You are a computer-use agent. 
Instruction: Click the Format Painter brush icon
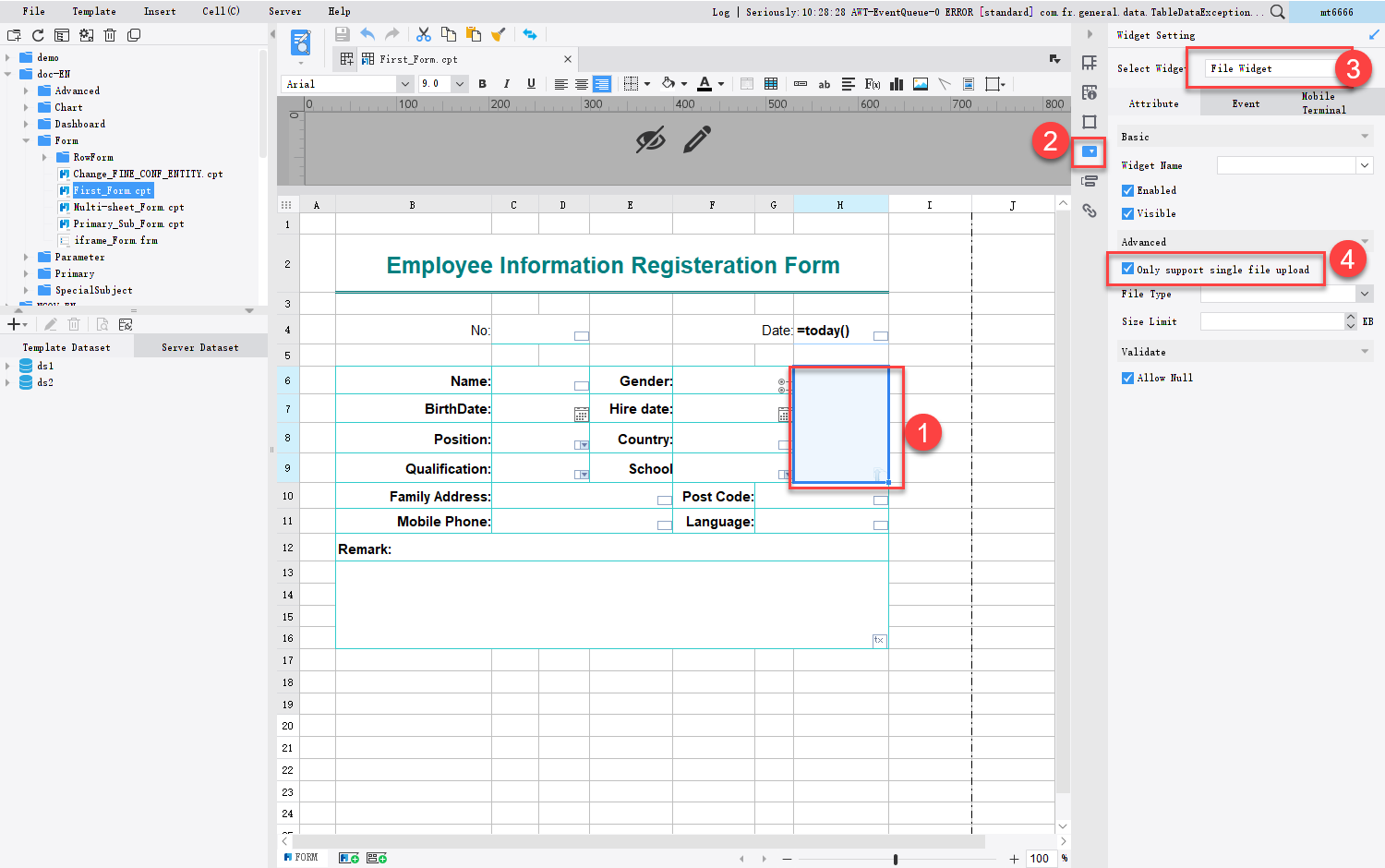pyautogui.click(x=499, y=34)
